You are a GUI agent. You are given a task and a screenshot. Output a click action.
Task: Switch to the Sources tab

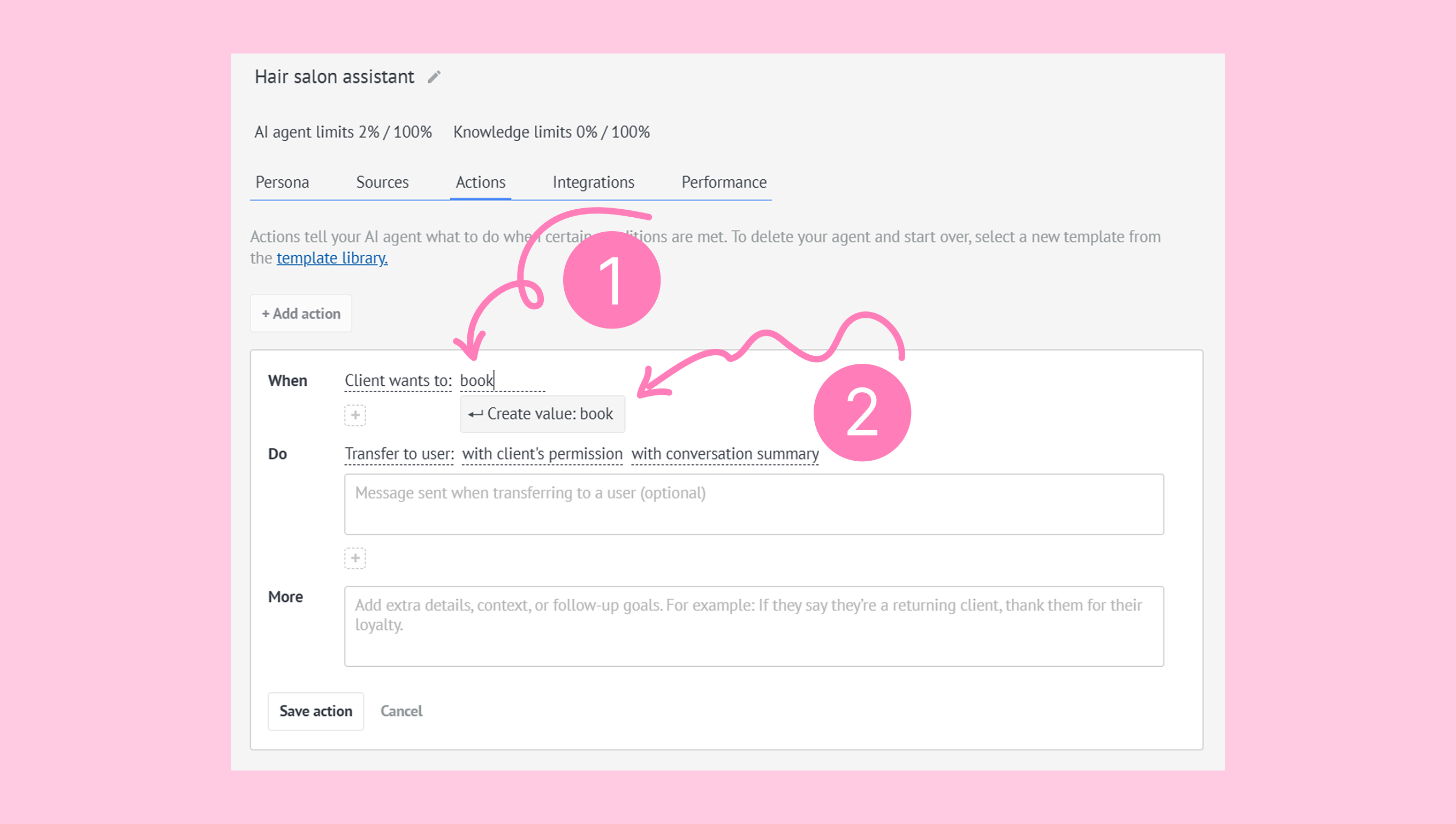click(382, 182)
